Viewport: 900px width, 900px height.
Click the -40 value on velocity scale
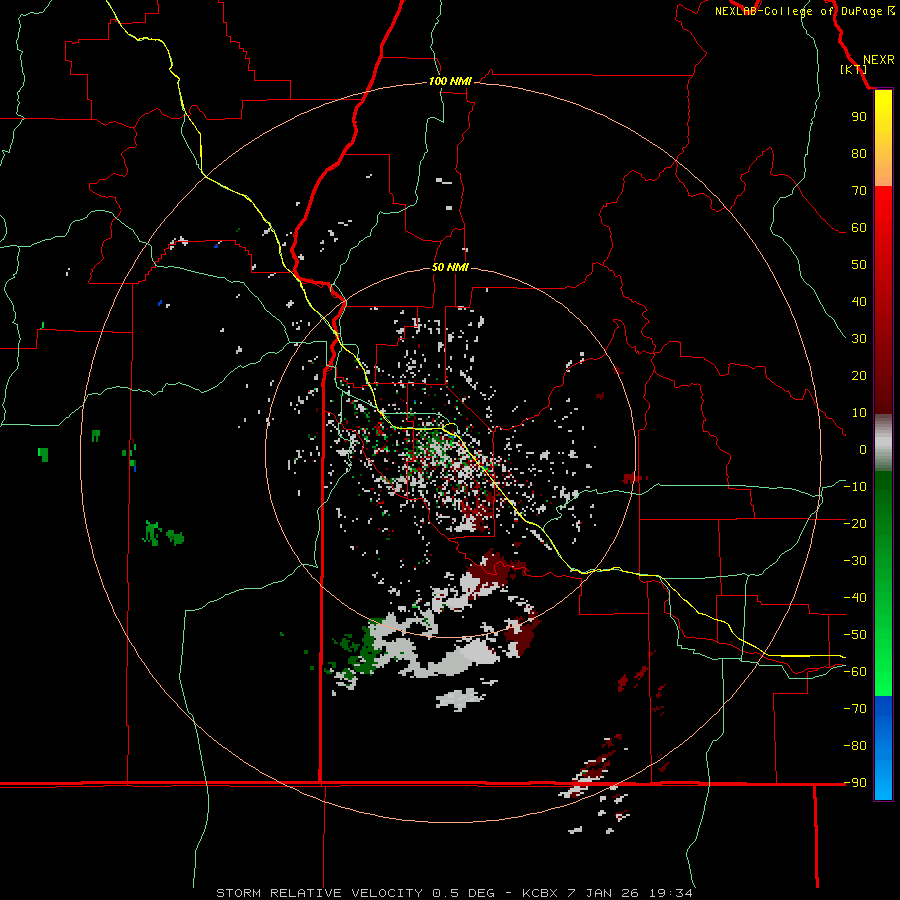[x=855, y=598]
